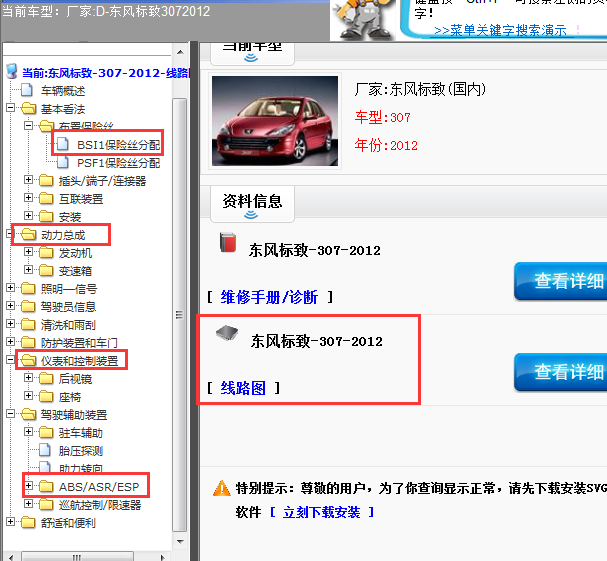Open the 车辆概述 document in the tree
The height and width of the screenshot is (561, 607).
[63, 91]
